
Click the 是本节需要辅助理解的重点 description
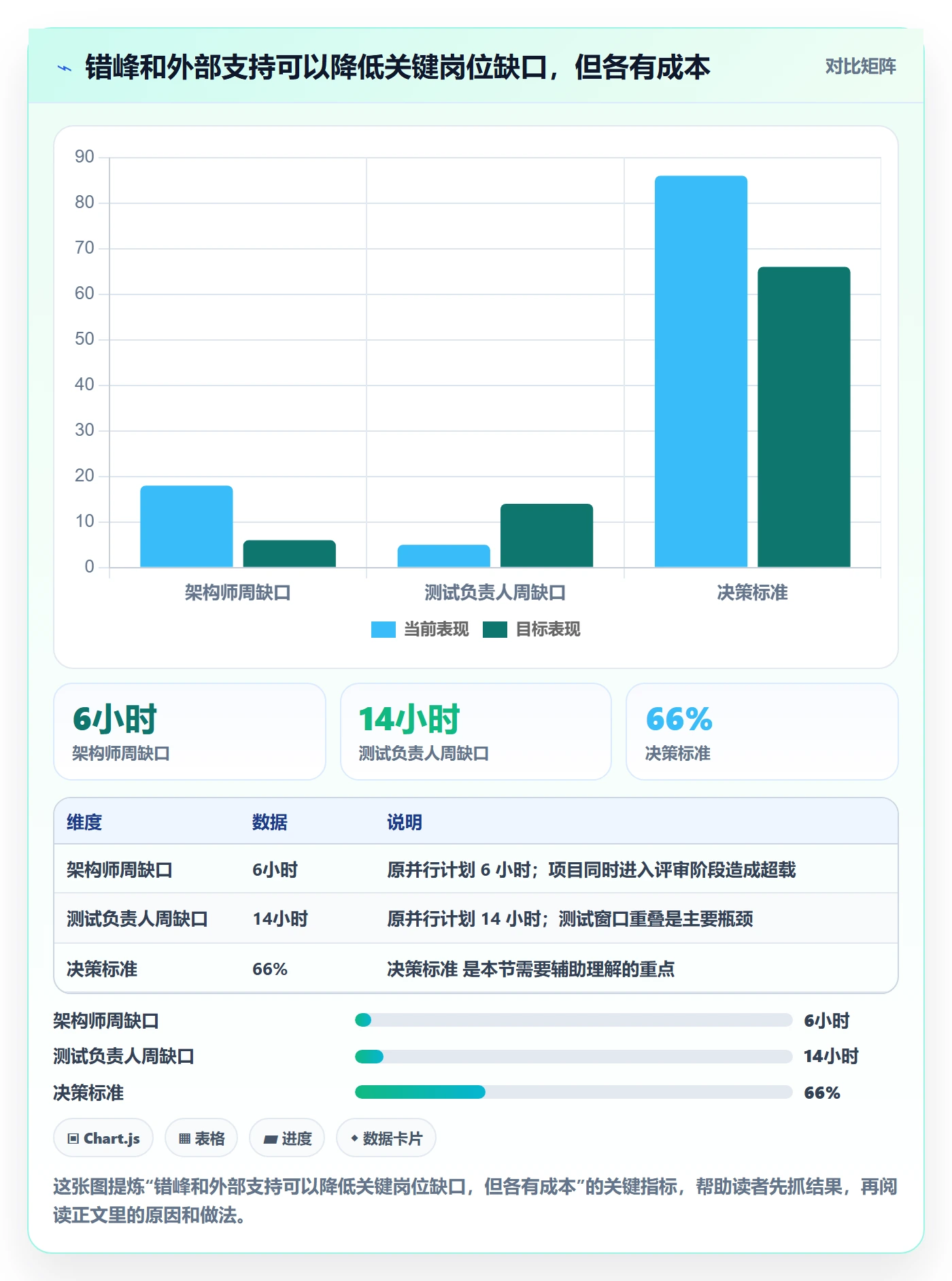point(568,969)
